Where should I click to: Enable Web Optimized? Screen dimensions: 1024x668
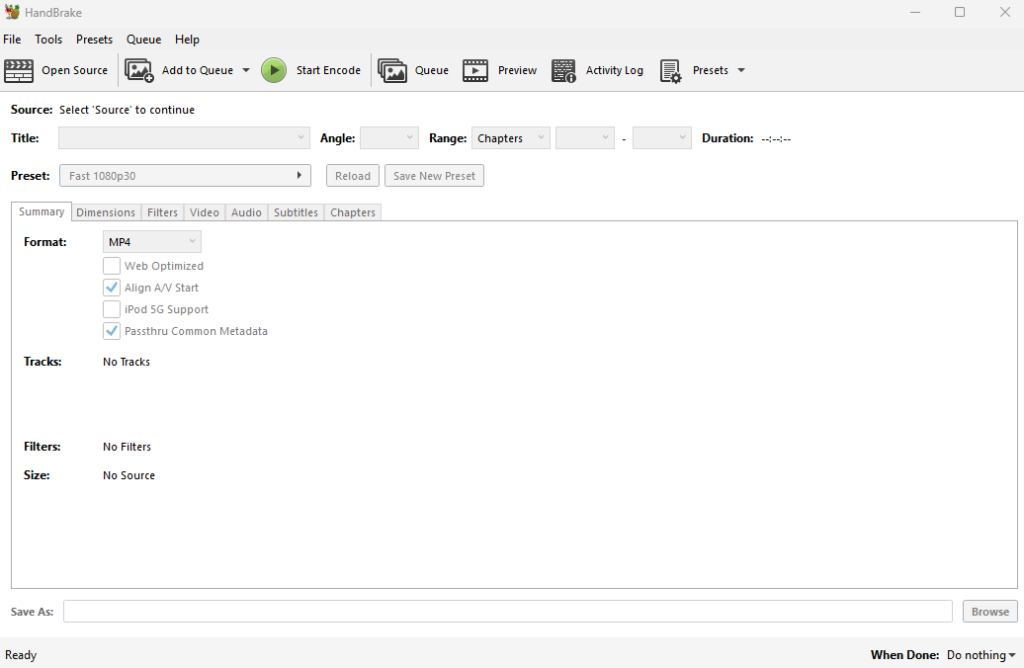(112, 266)
